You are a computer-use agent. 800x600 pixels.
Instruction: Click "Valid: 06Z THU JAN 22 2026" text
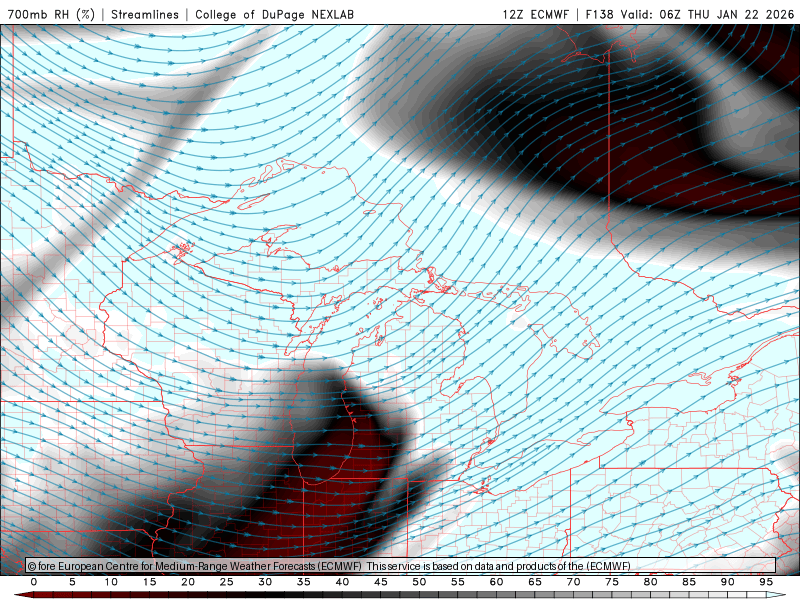tap(708, 14)
